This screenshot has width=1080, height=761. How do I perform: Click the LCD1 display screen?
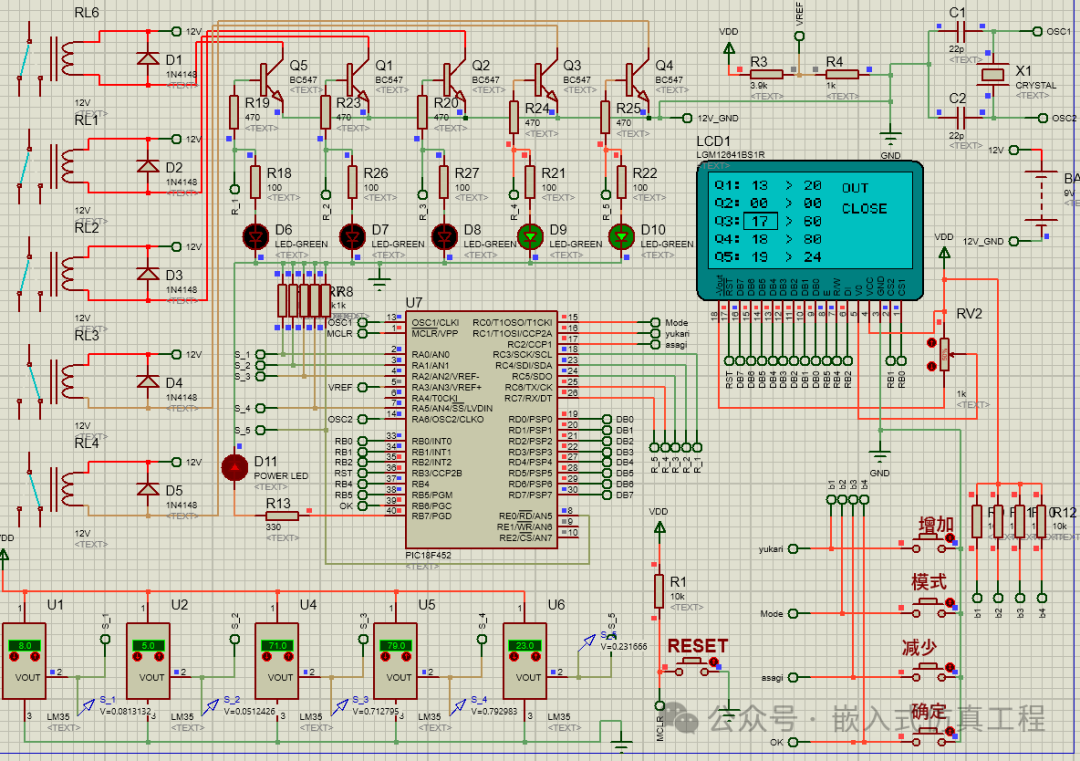click(810, 220)
